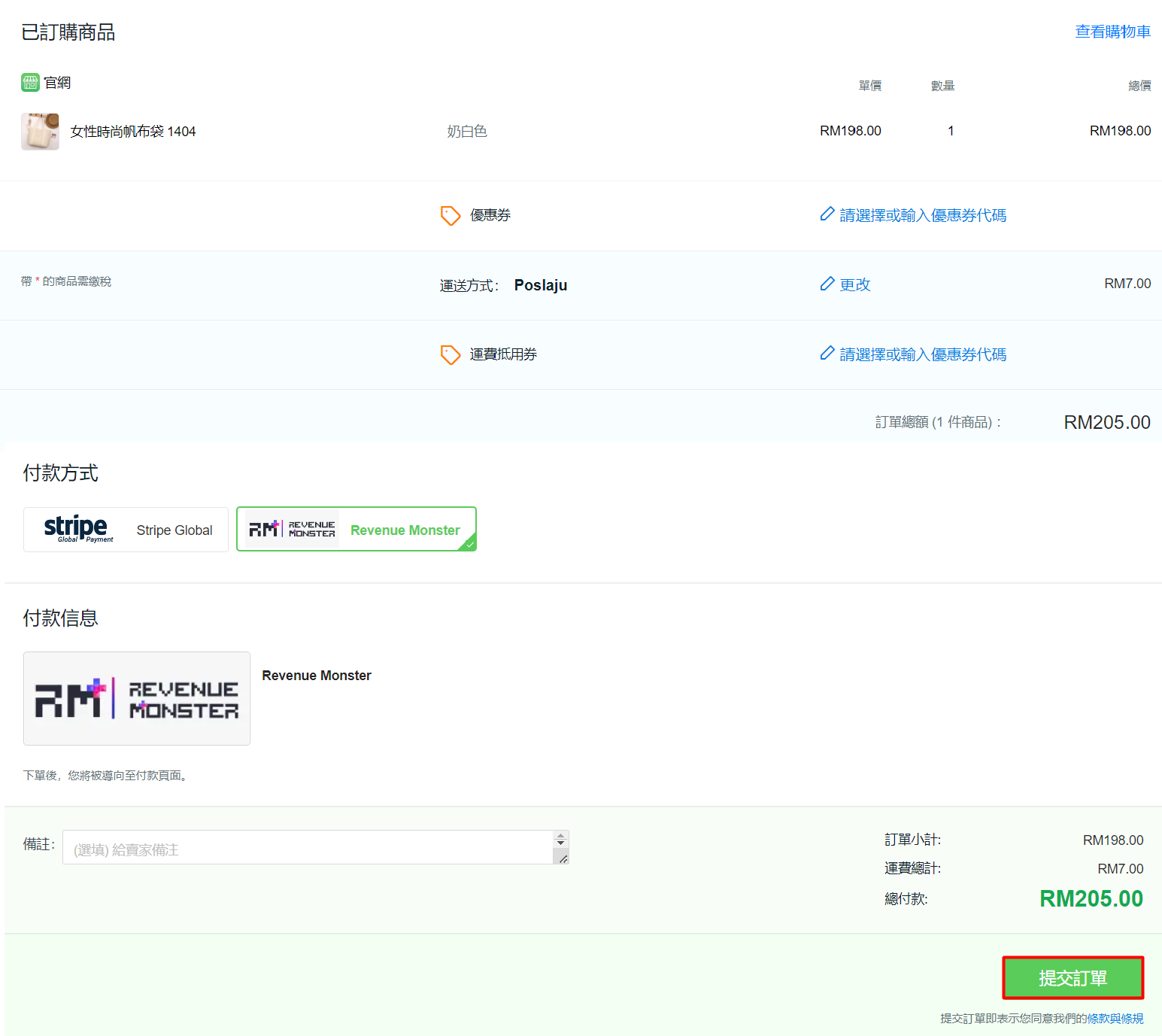This screenshot has width=1162, height=1036.
Task: Click the 運費總計 RM7.00 value
Action: (1121, 869)
